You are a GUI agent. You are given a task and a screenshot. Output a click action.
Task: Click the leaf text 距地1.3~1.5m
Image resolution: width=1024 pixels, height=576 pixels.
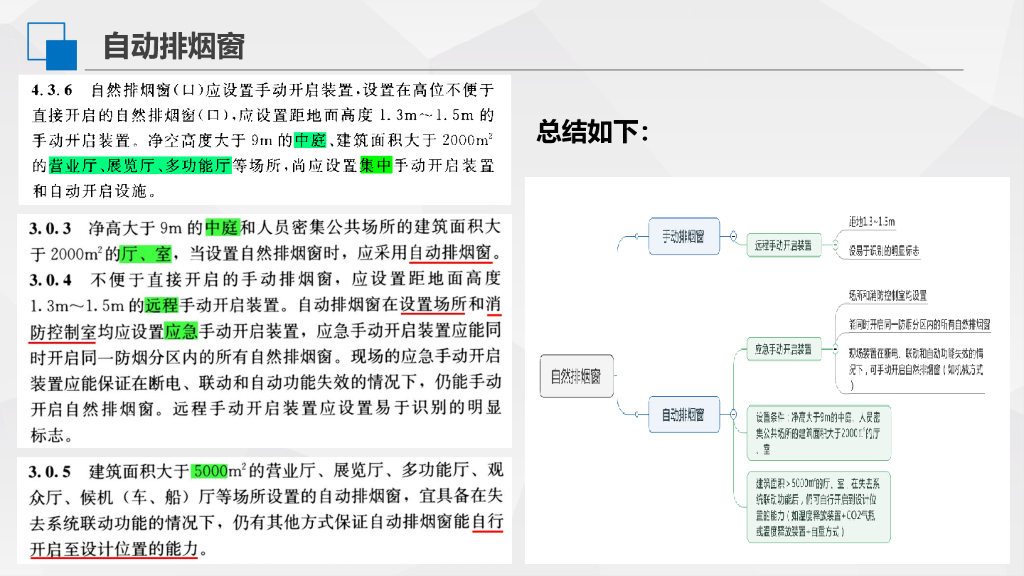872,222
